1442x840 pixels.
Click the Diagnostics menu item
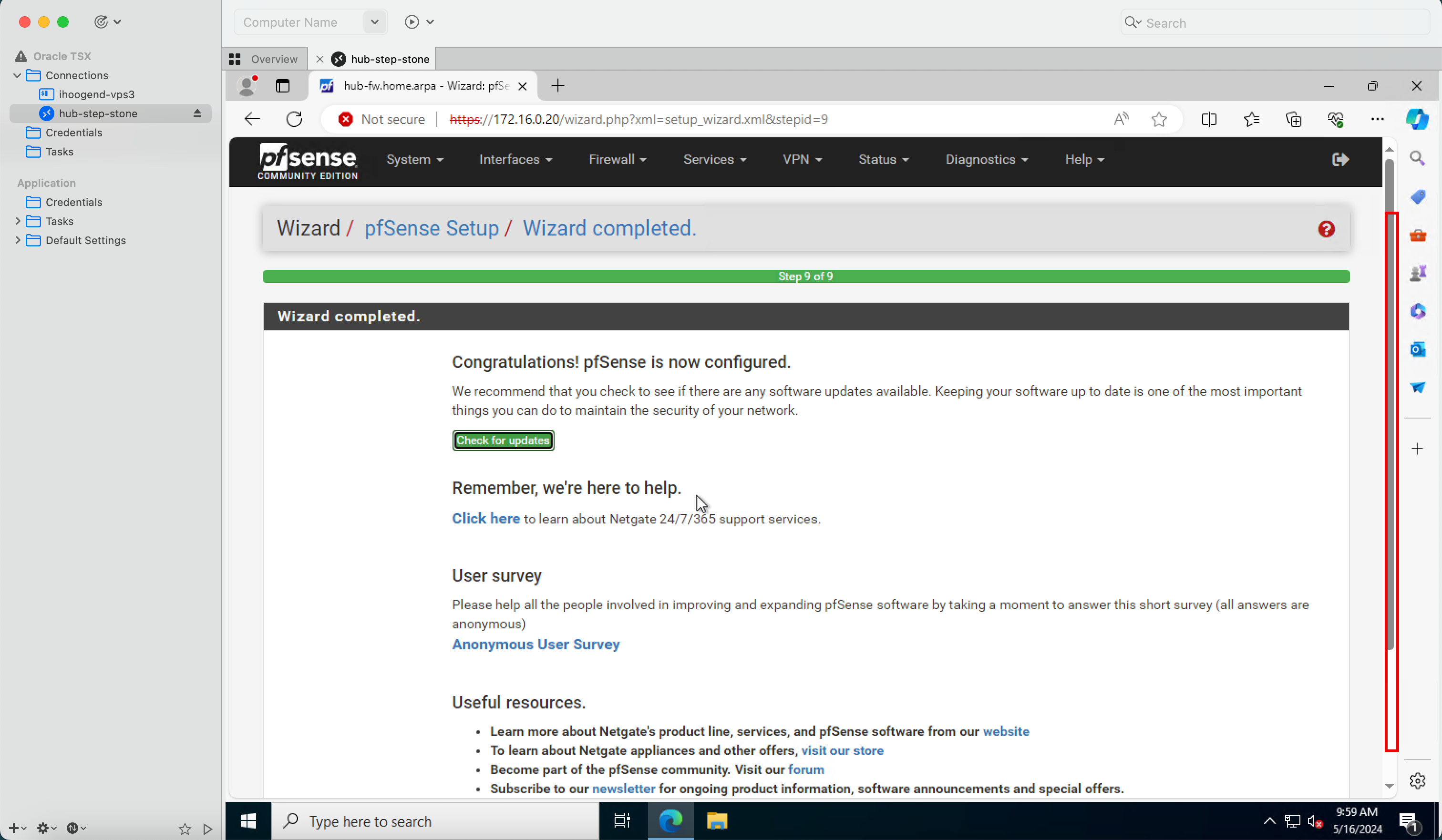coord(986,160)
